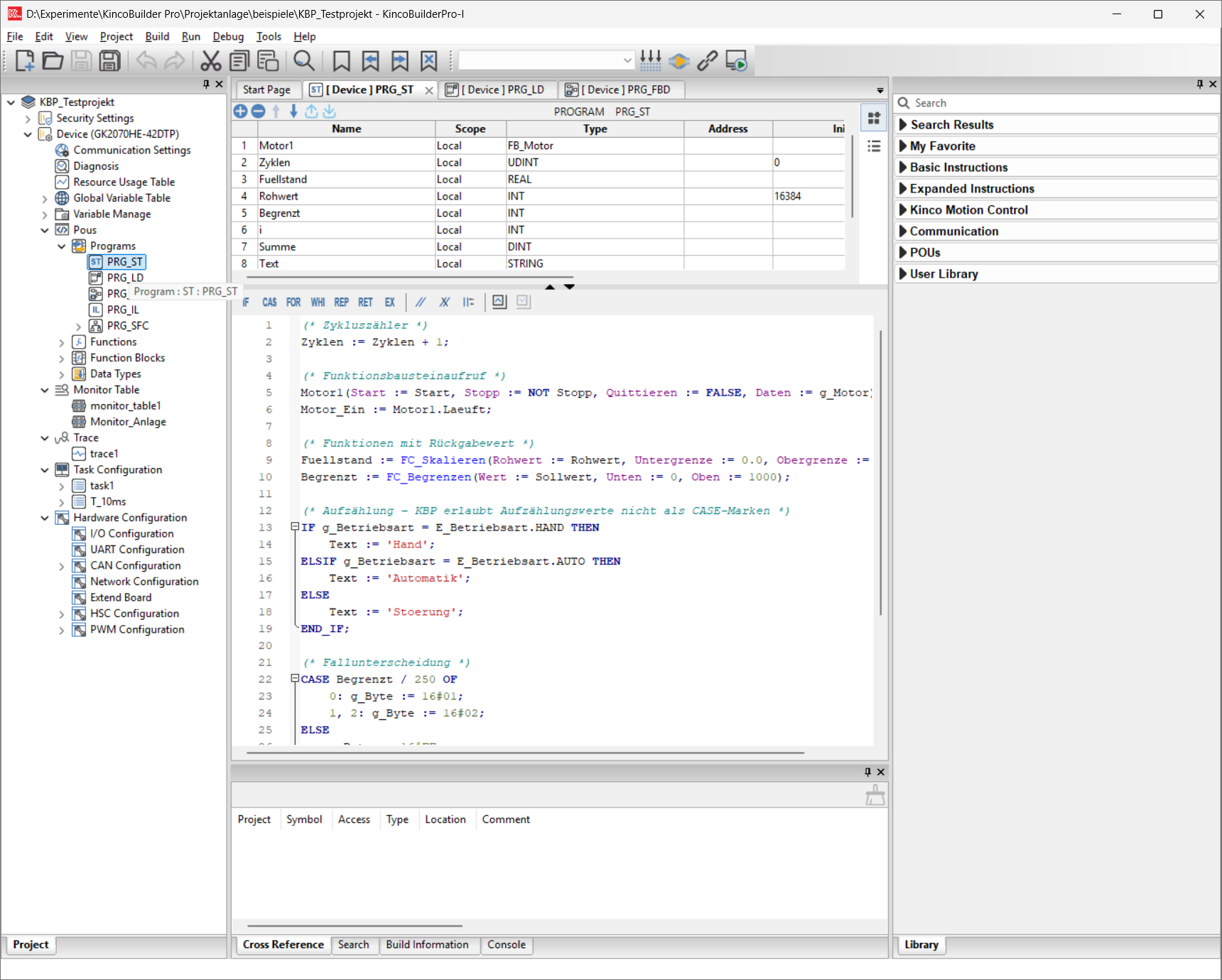1222x980 pixels.
Task: Click the Save All double-disk icon
Action: [x=109, y=61]
